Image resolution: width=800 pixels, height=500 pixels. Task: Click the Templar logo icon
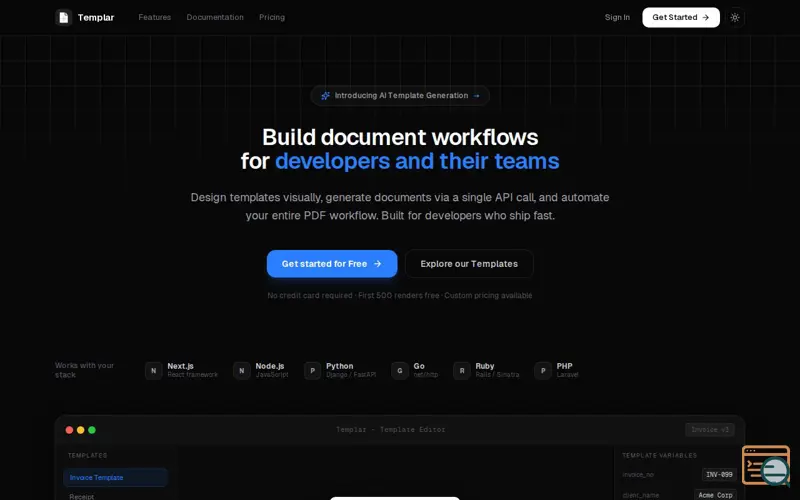pyautogui.click(x=63, y=17)
